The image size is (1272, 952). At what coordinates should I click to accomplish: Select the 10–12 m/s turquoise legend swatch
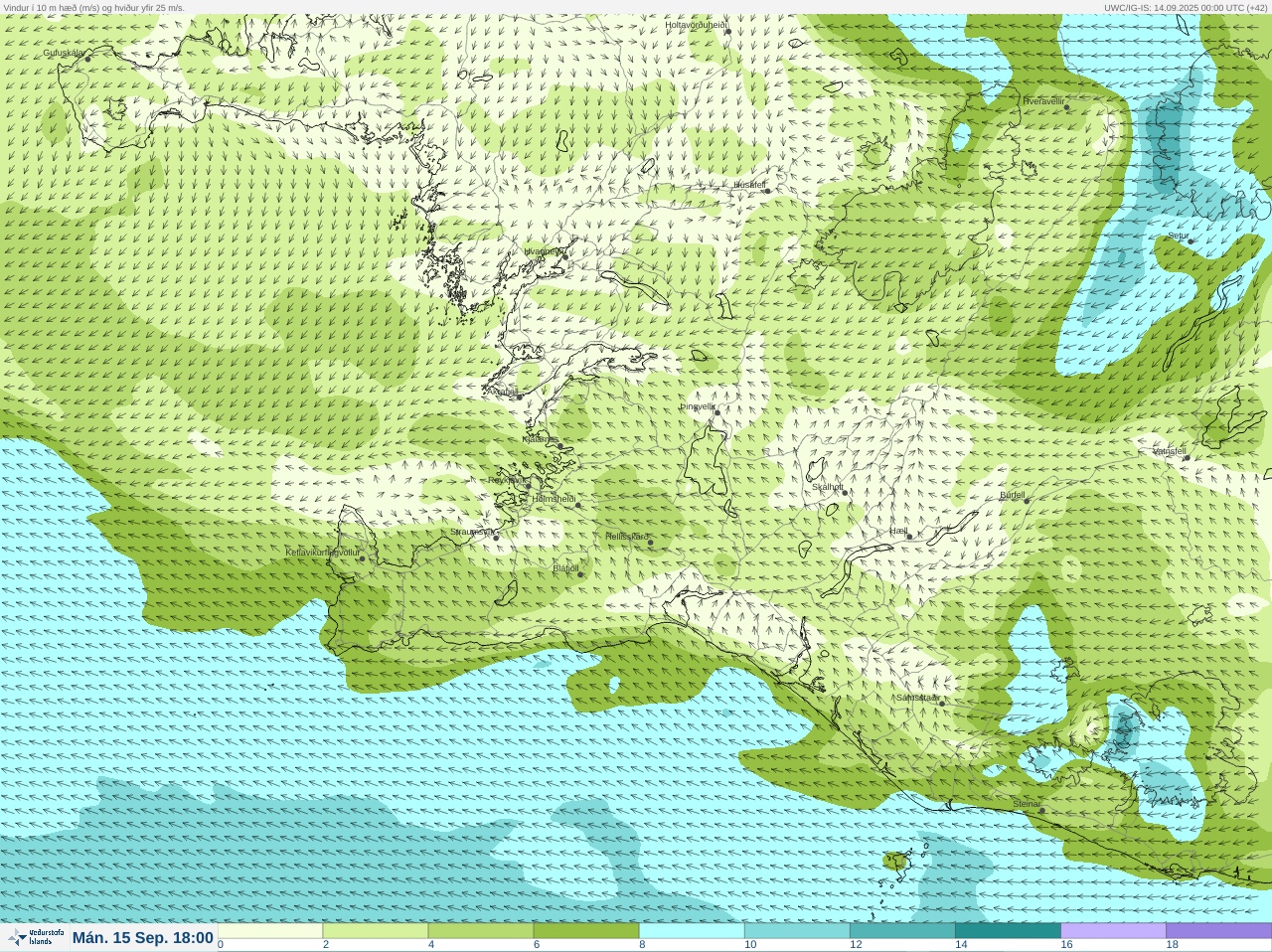(797, 931)
